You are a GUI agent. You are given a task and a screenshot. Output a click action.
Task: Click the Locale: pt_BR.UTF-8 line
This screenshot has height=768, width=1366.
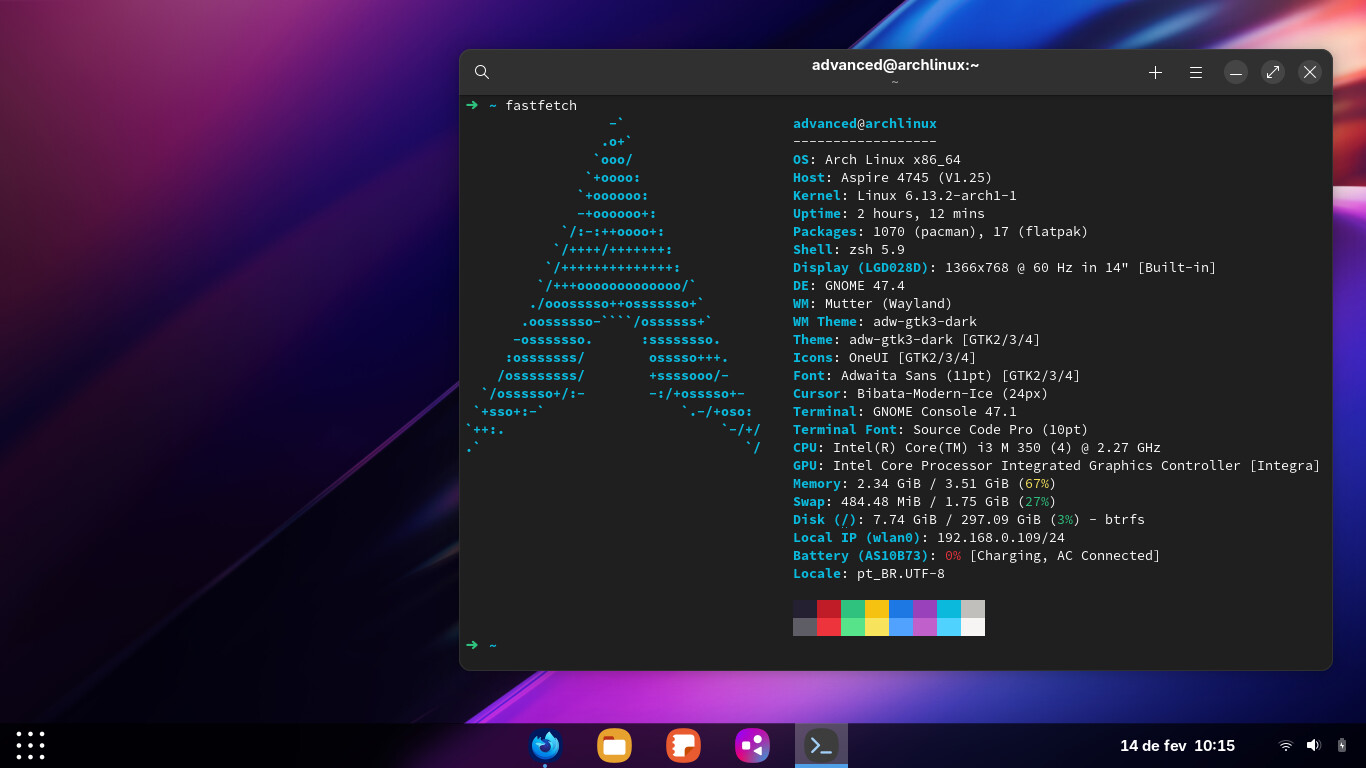tap(869, 573)
